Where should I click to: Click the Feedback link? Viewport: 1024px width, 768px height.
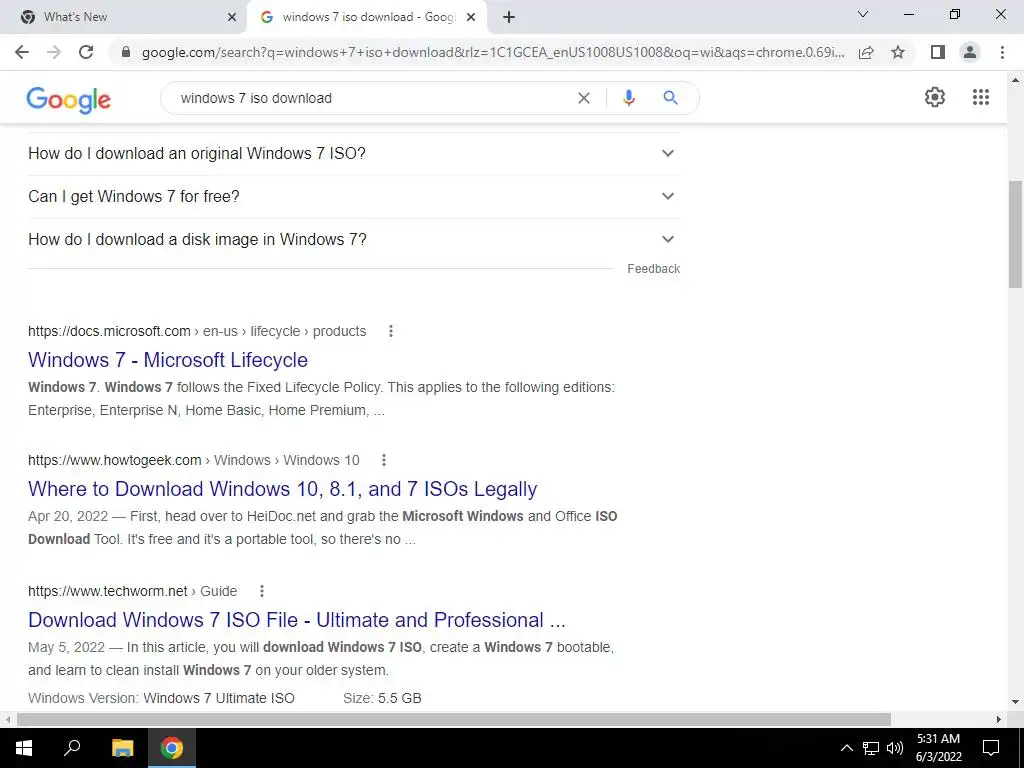[x=653, y=269]
